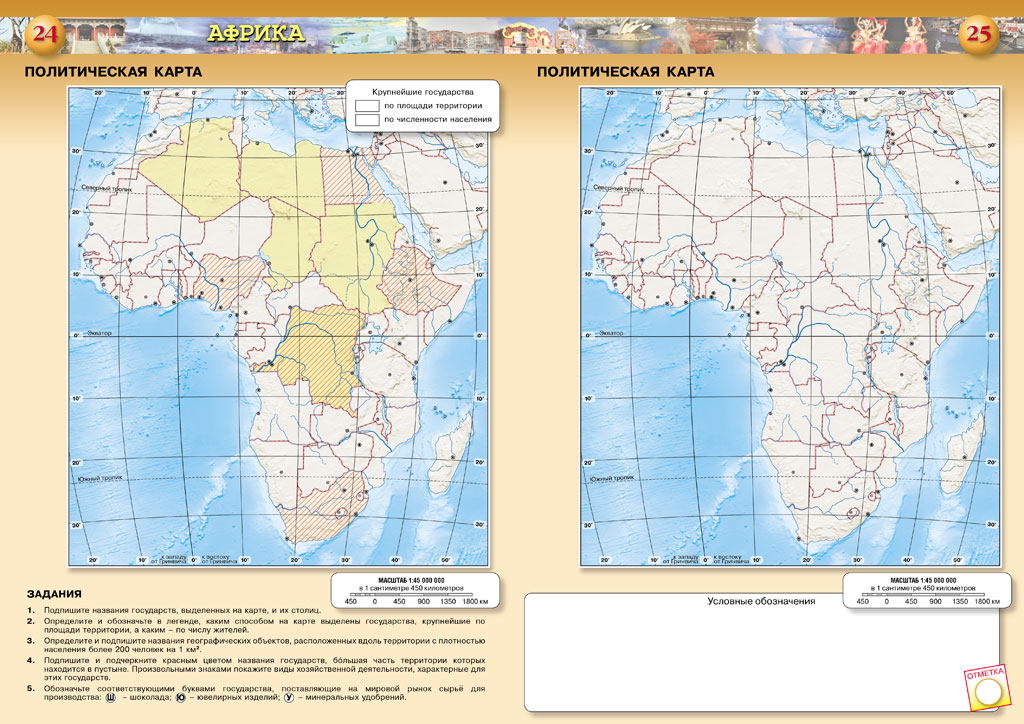The image size is (1024, 724).
Task: Click the ПОЛИТИЧЕСКАЯ КАРТА heading on page 25
Action: 626,72
